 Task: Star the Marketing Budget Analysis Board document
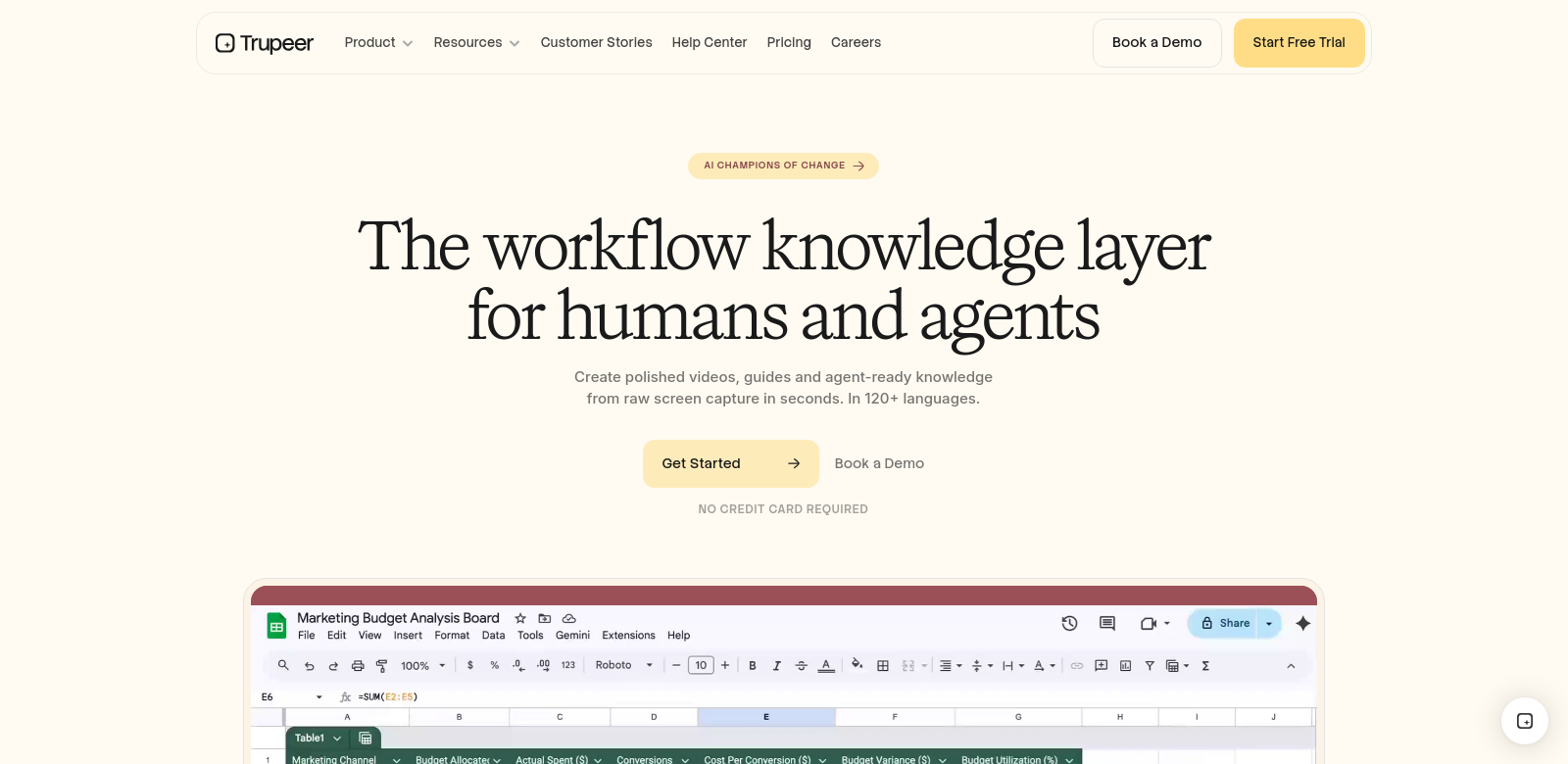pyautogui.click(x=520, y=618)
